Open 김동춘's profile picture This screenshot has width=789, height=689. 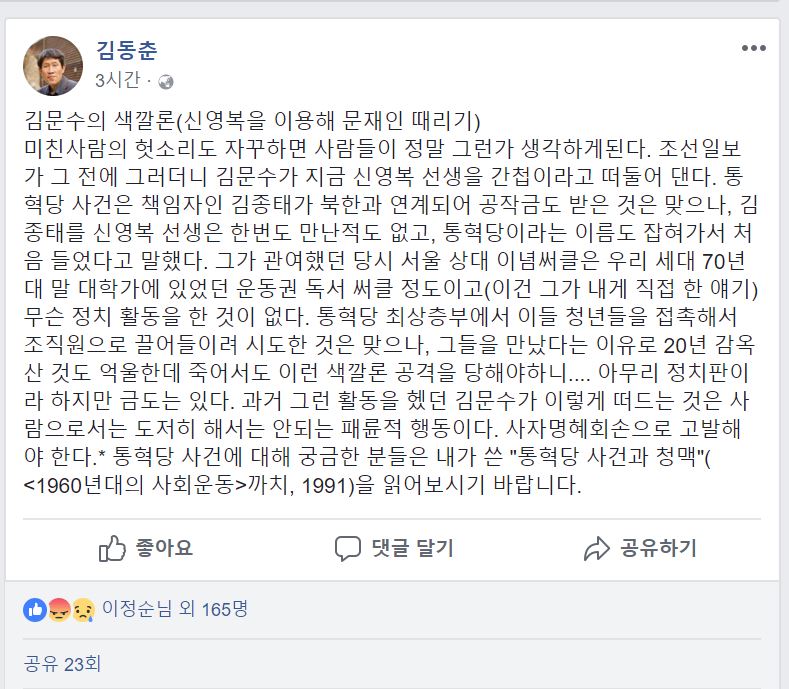[54, 66]
